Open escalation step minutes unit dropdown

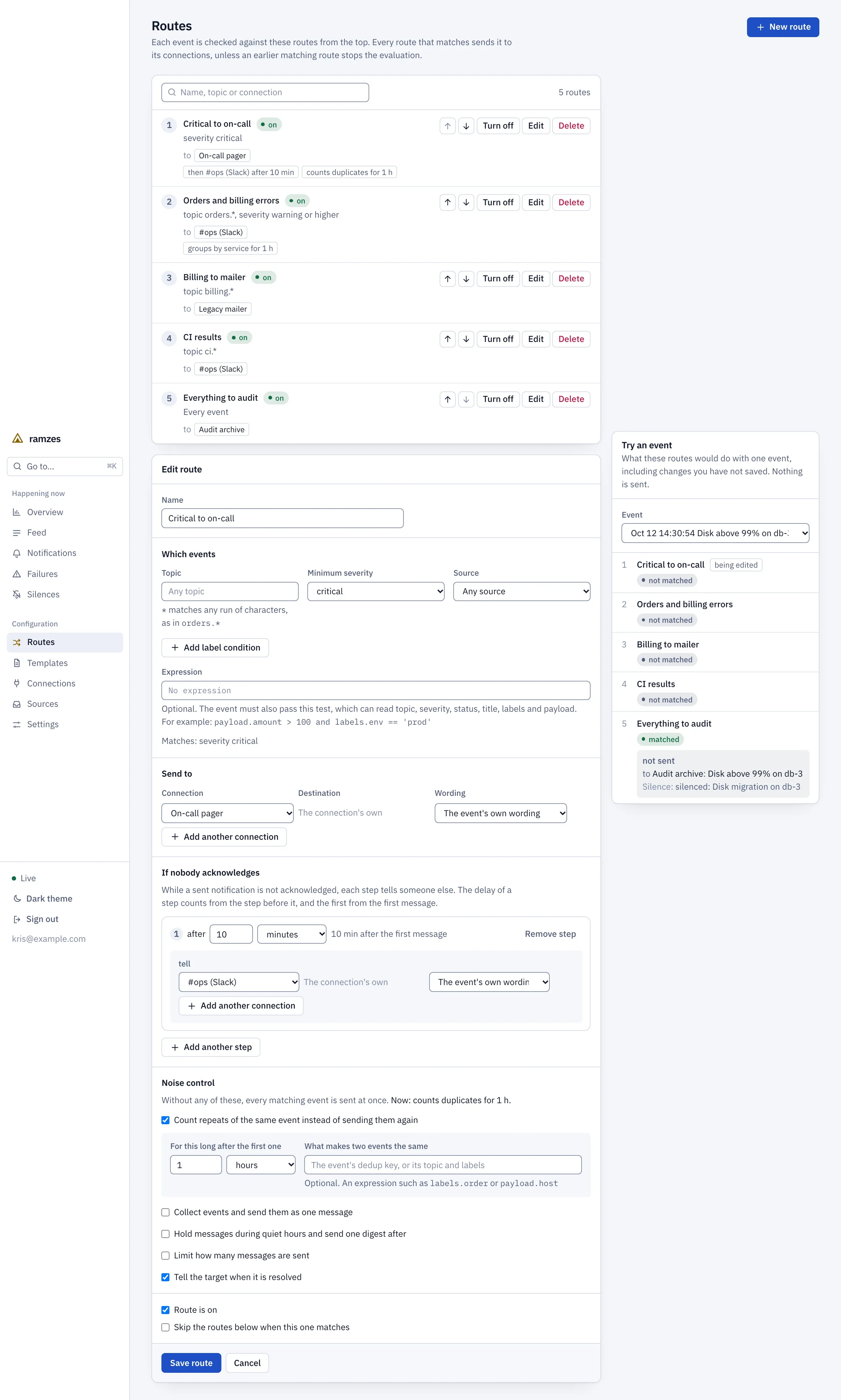[x=292, y=934]
